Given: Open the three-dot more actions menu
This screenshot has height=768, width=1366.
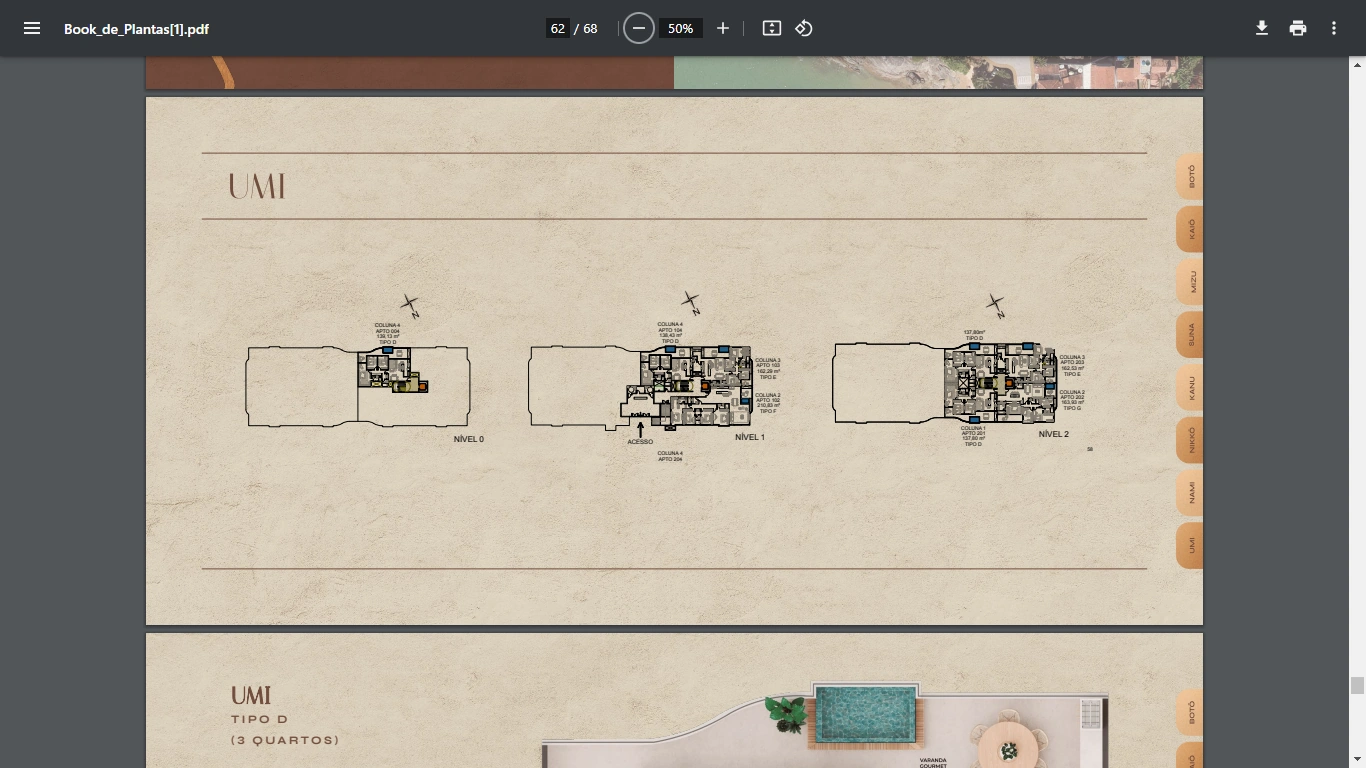Looking at the screenshot, I should point(1334,28).
